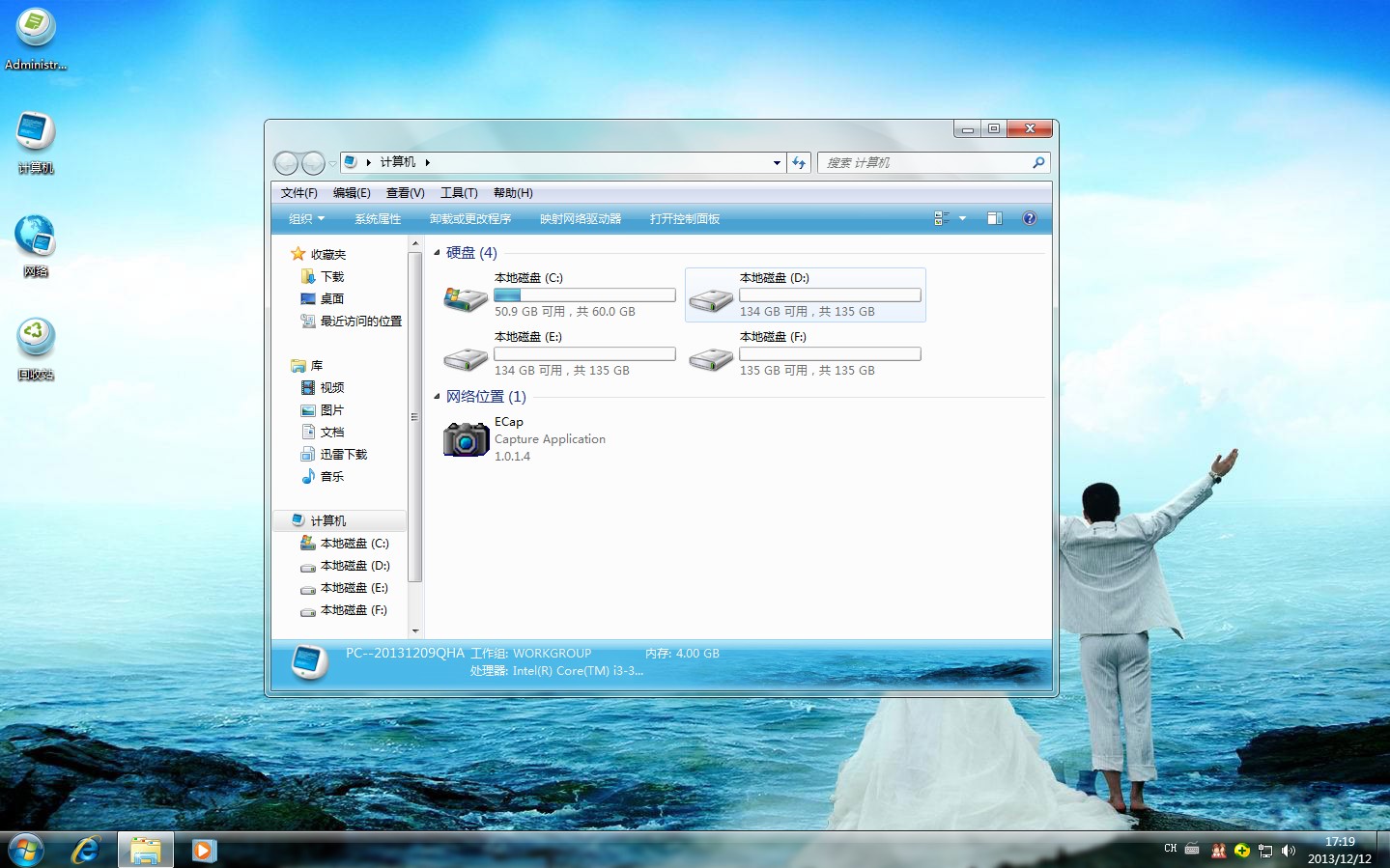Click the C: drive usage bar
The height and width of the screenshot is (868, 1390).
[584, 295]
